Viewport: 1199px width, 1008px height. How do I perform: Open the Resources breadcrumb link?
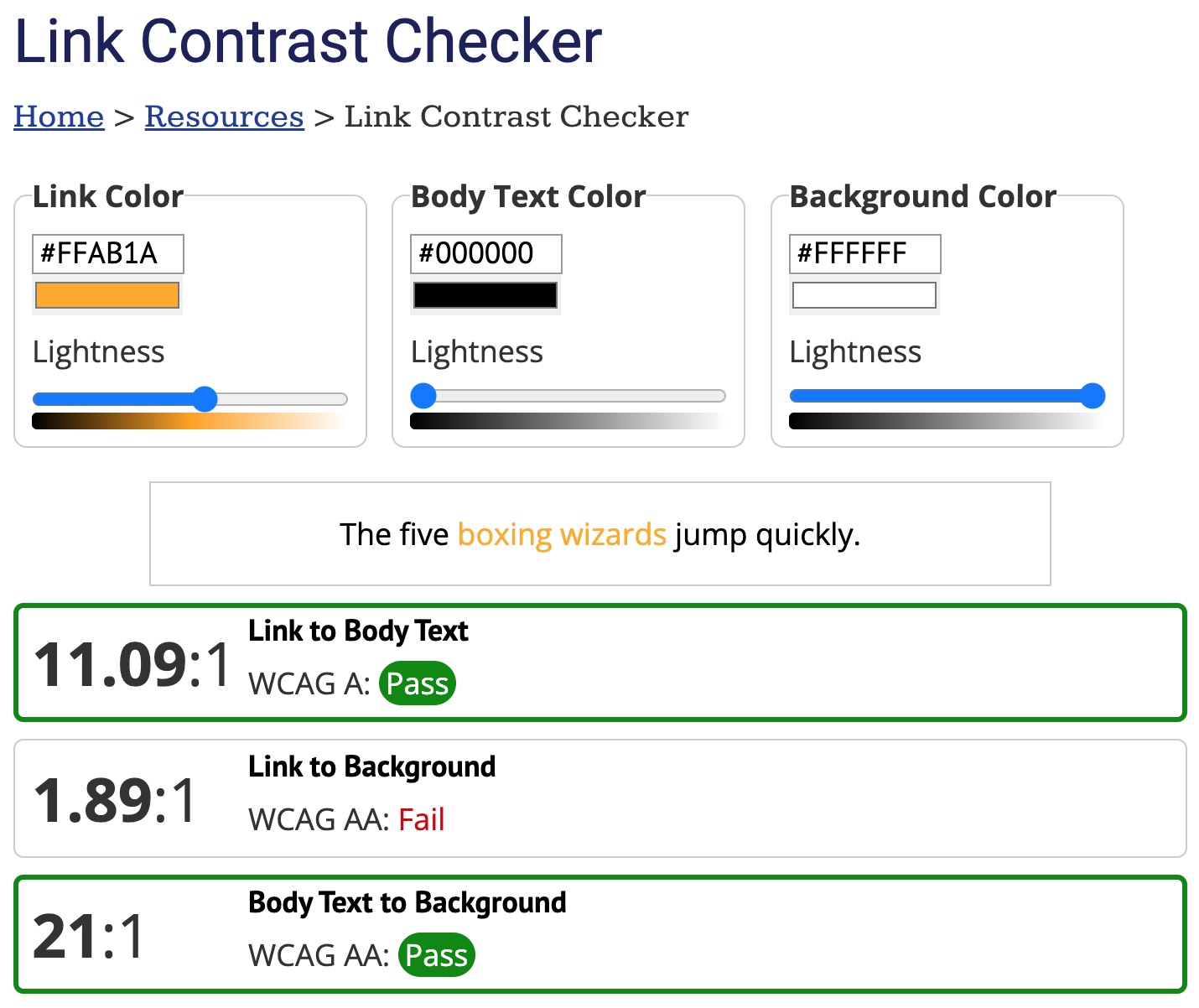tap(224, 117)
